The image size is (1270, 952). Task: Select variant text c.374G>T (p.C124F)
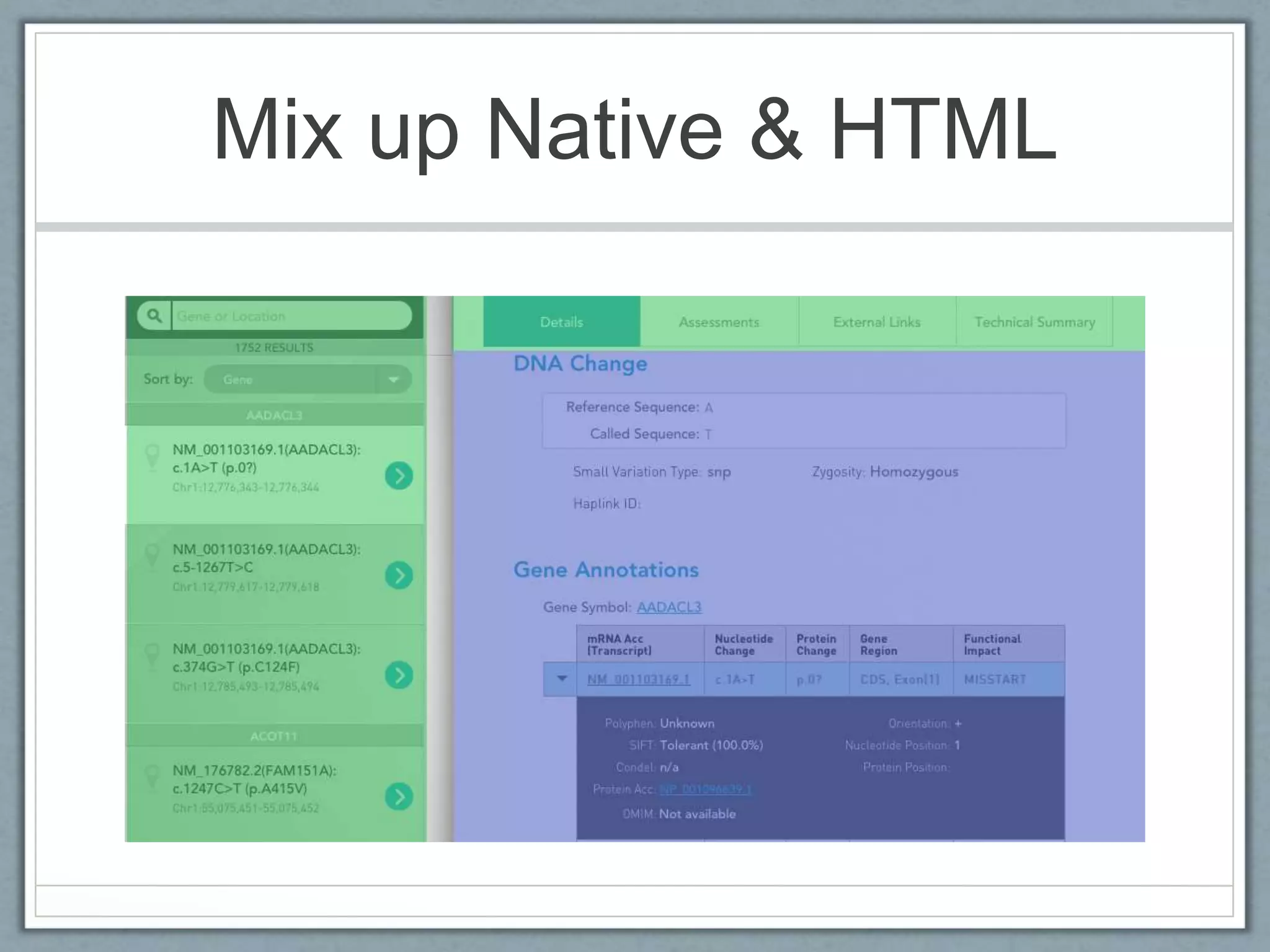point(236,667)
